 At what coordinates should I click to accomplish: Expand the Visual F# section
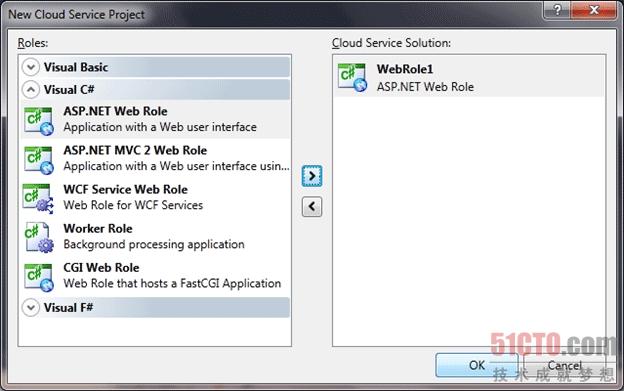point(31,307)
